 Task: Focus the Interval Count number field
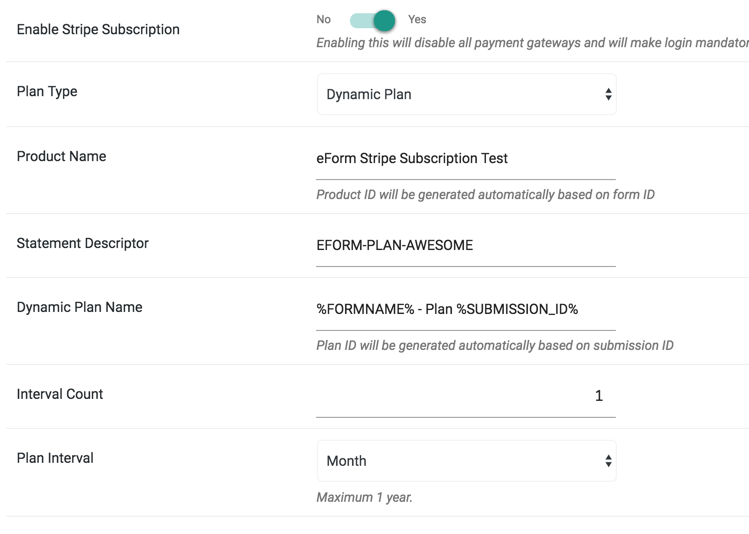point(466,397)
